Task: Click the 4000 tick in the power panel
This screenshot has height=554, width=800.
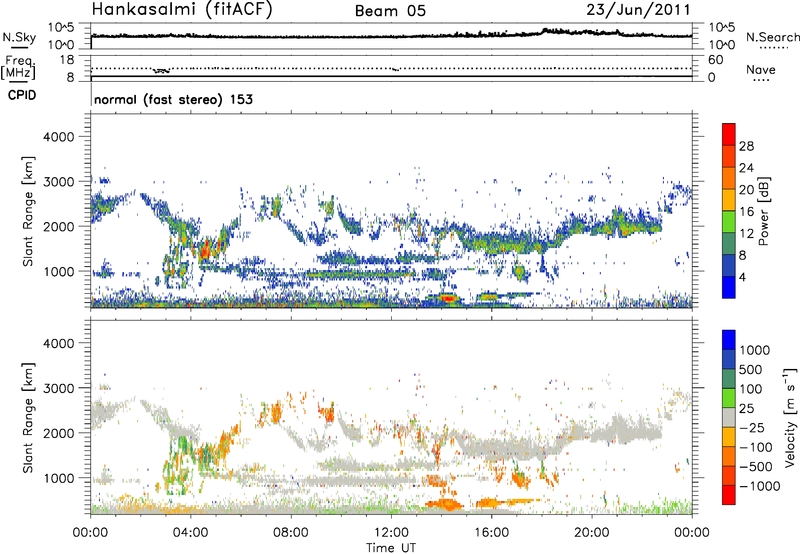Action: tap(59, 137)
